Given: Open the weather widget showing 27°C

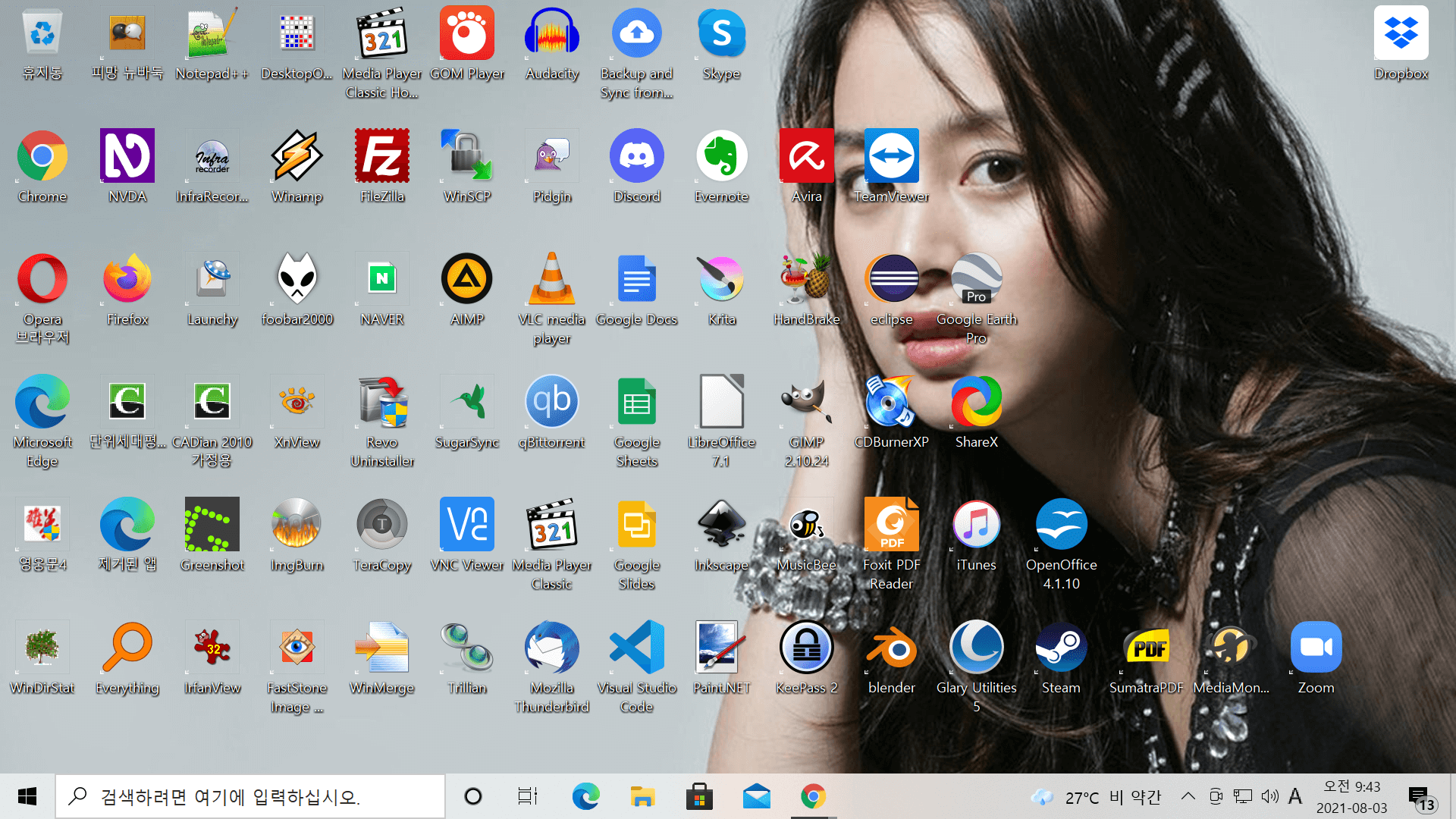Looking at the screenshot, I should click(x=1097, y=796).
